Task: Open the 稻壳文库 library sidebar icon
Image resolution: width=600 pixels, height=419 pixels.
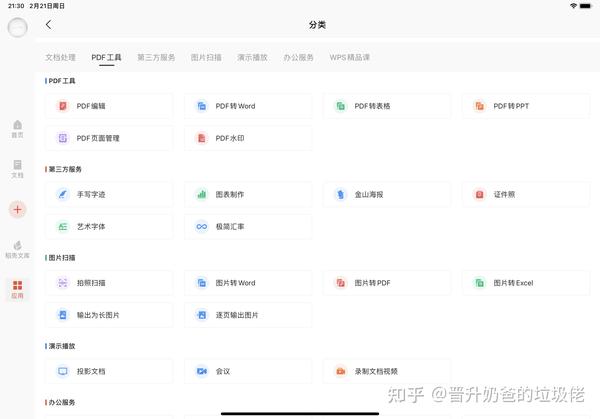Action: pyautogui.click(x=17, y=249)
